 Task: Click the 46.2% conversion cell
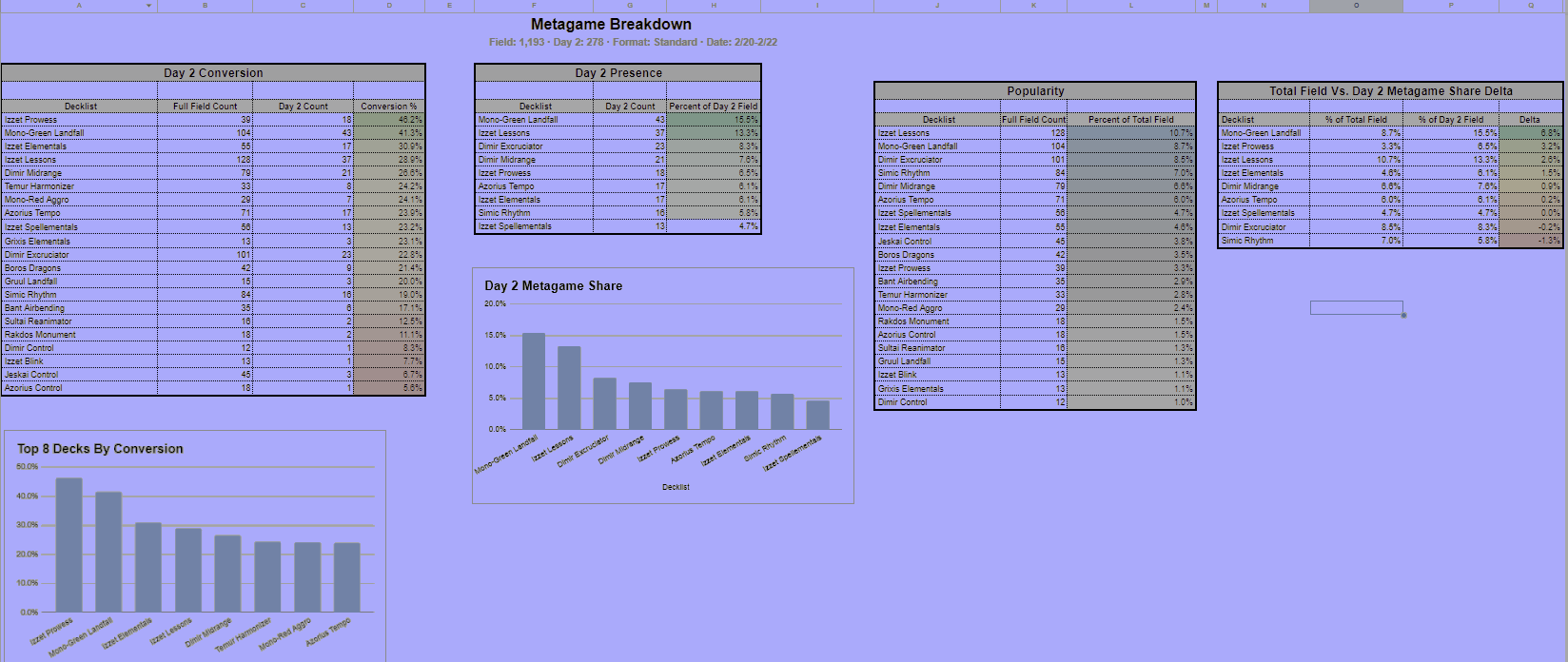[389, 120]
